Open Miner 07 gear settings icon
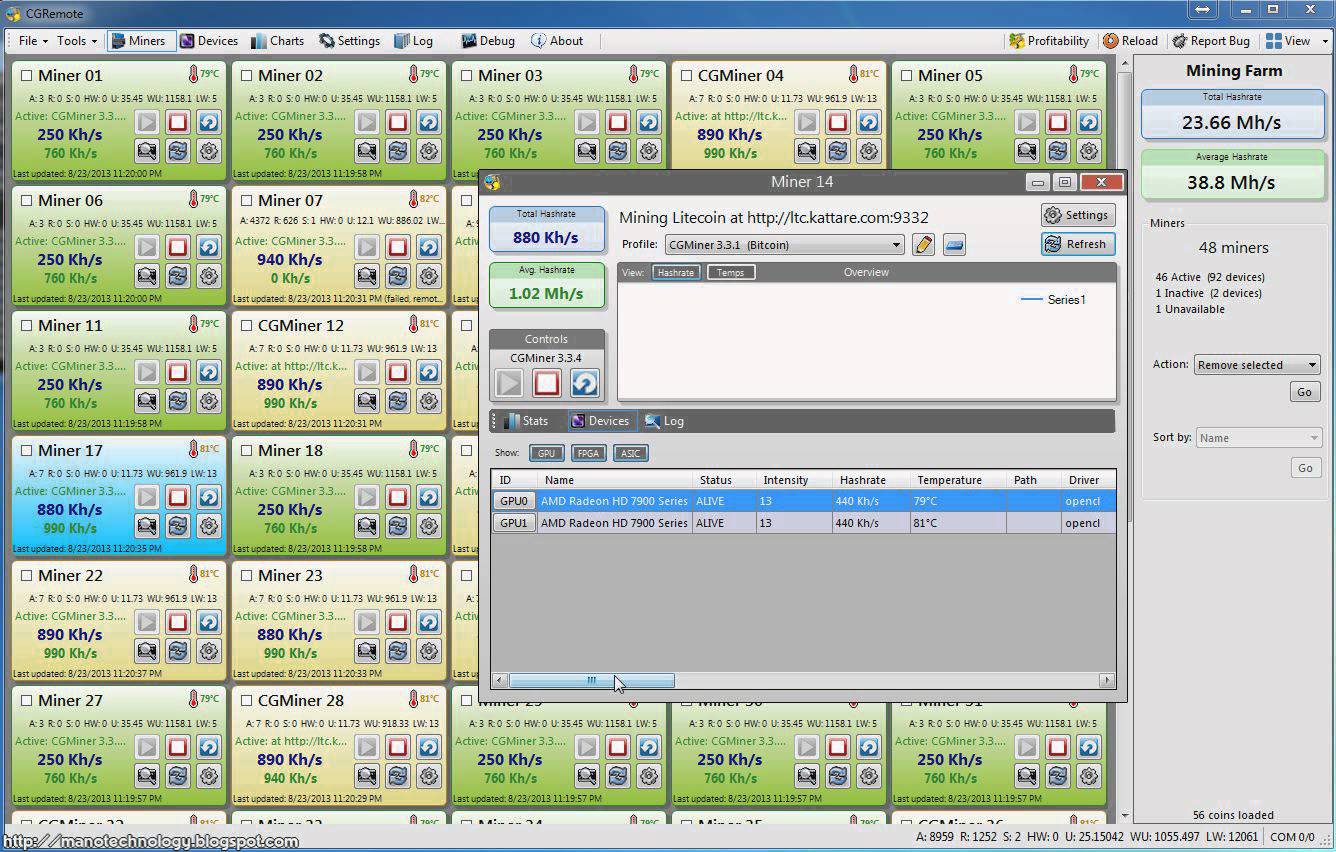The image size is (1336, 852). (429, 277)
